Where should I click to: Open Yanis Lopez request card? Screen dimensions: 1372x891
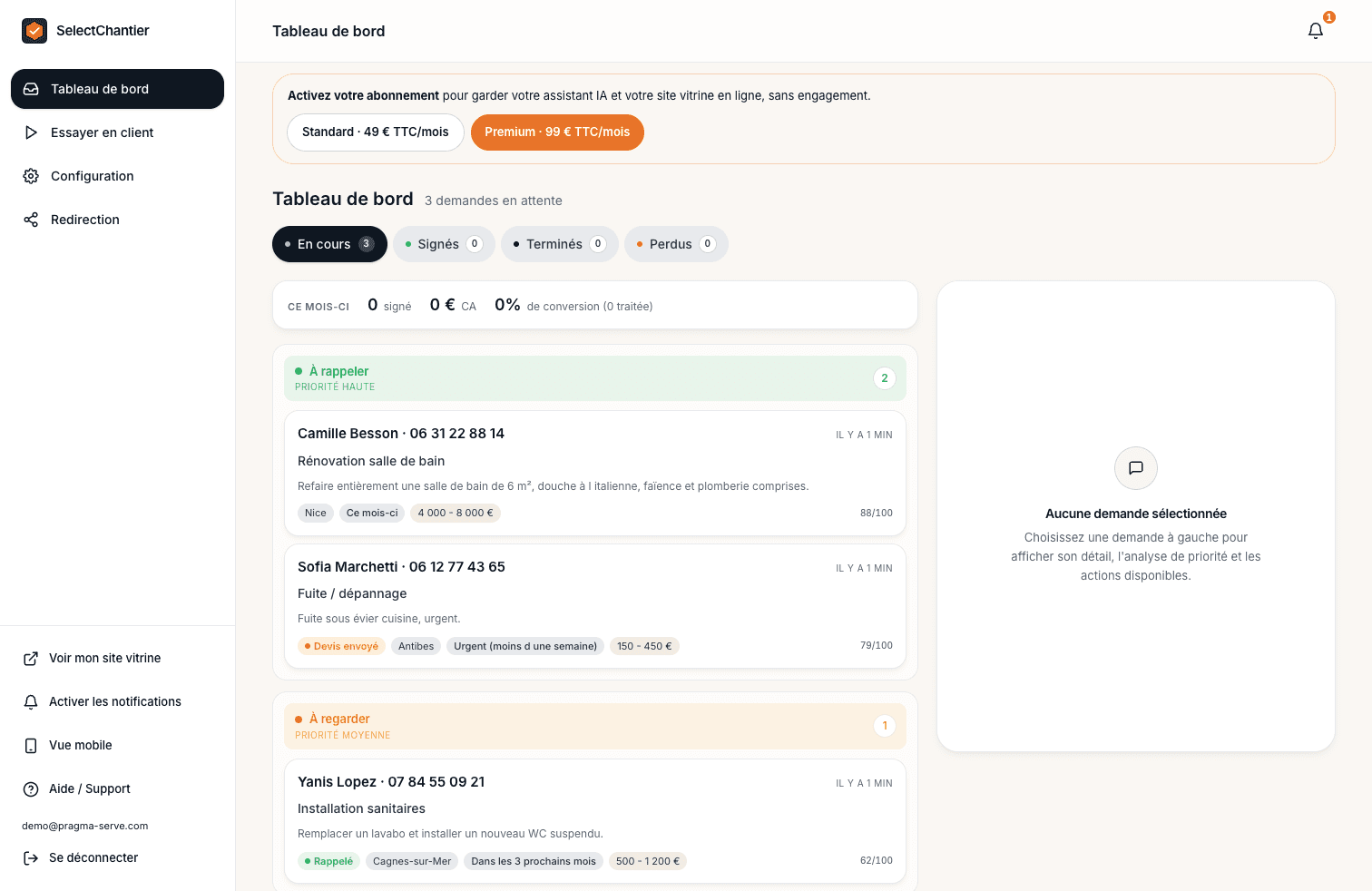[x=595, y=821]
